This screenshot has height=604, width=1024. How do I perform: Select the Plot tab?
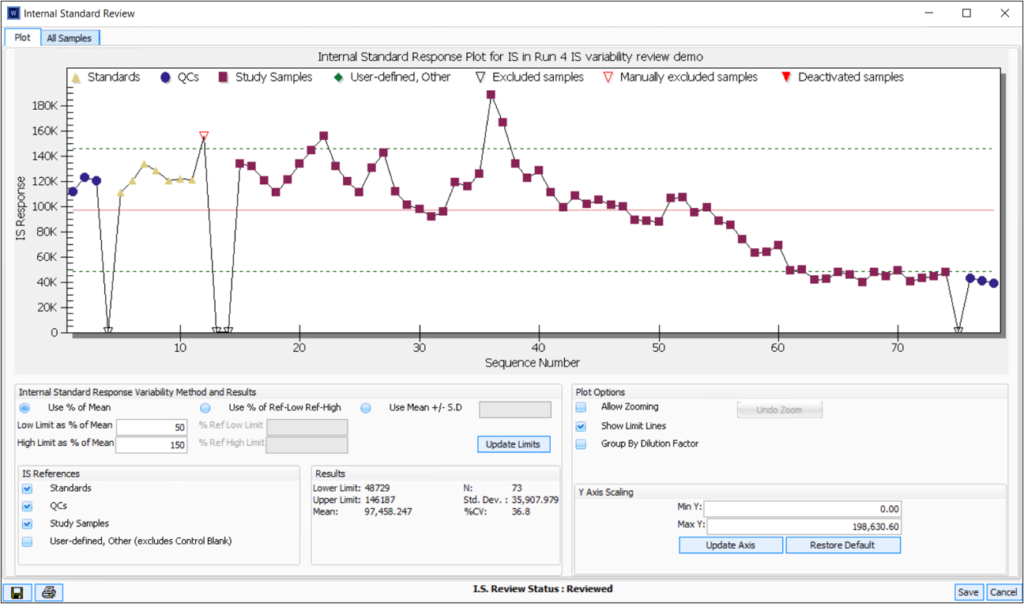pyautogui.click(x=21, y=37)
